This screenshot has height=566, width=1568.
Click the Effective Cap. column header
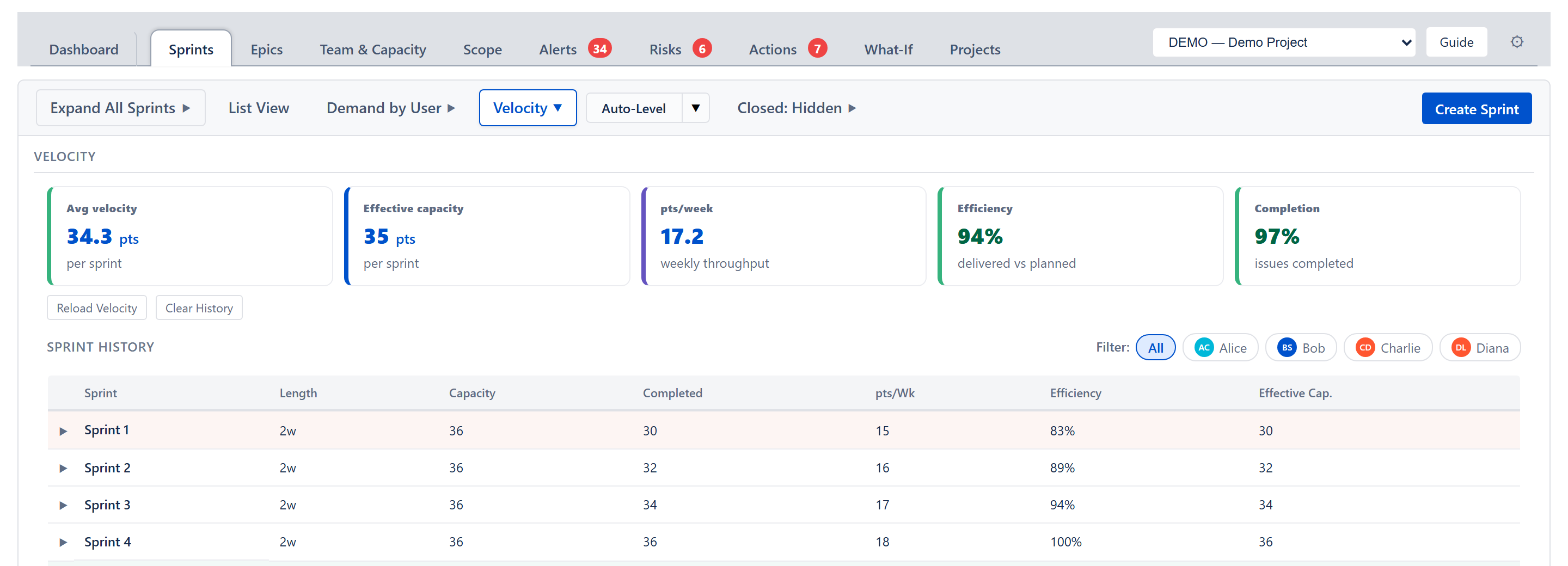[1295, 393]
